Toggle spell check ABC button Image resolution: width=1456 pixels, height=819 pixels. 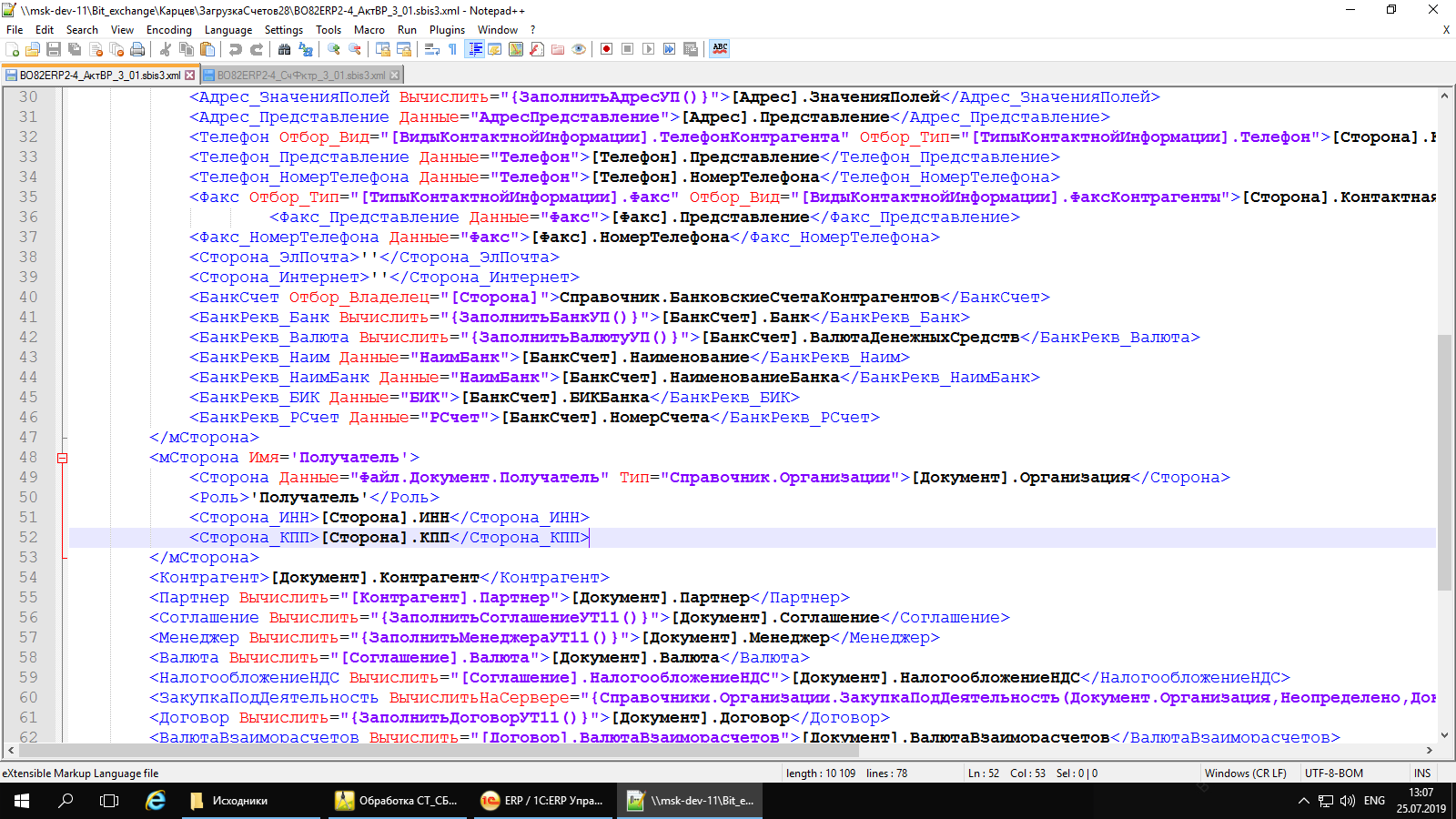[x=720, y=49]
